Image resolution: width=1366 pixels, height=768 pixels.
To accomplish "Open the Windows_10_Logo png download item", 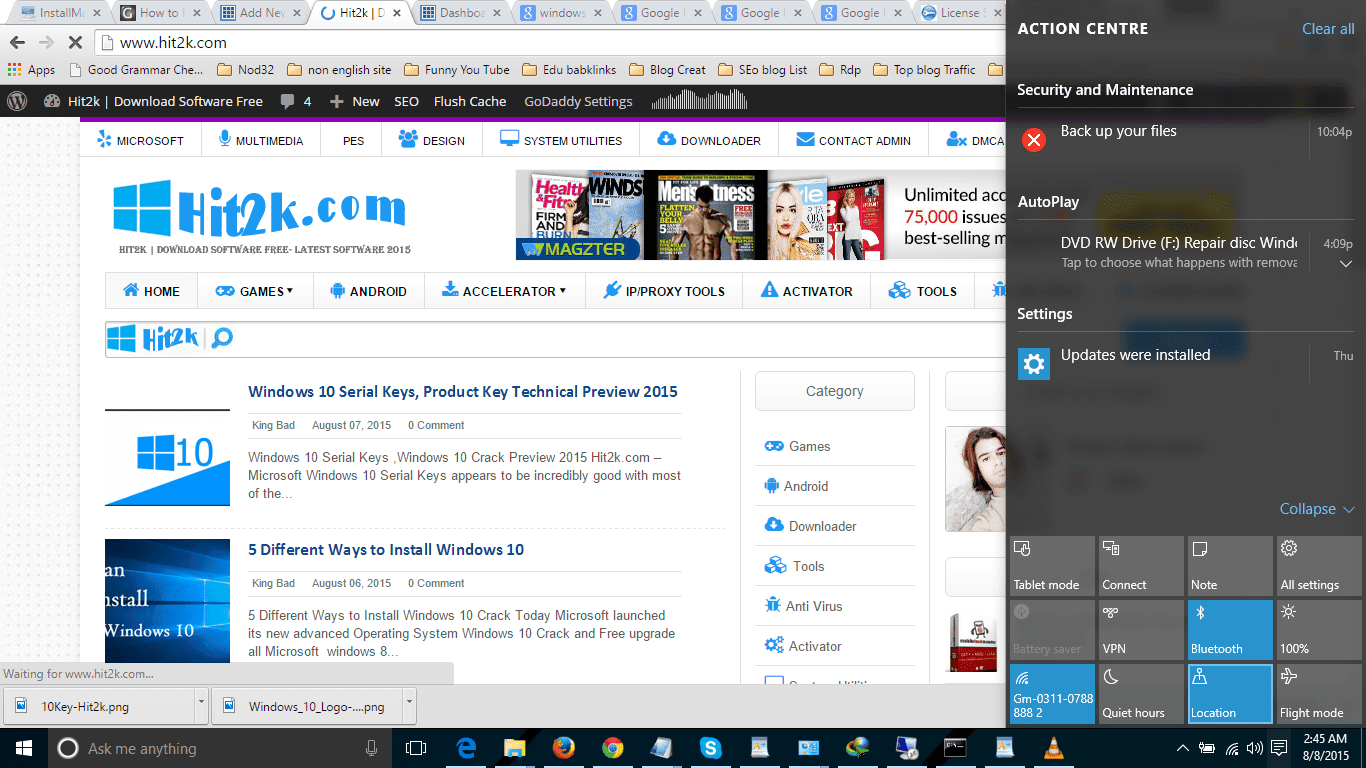I will tap(304, 706).
